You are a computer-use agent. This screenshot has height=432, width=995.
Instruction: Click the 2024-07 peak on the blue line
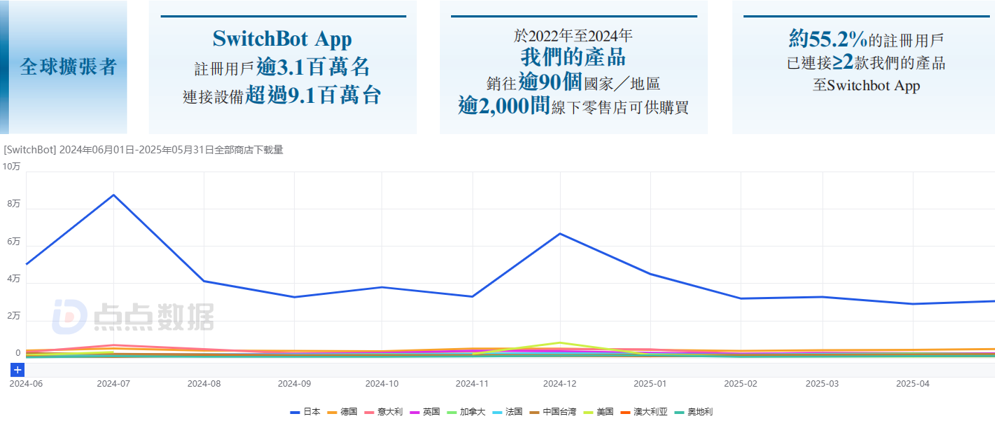(x=114, y=195)
